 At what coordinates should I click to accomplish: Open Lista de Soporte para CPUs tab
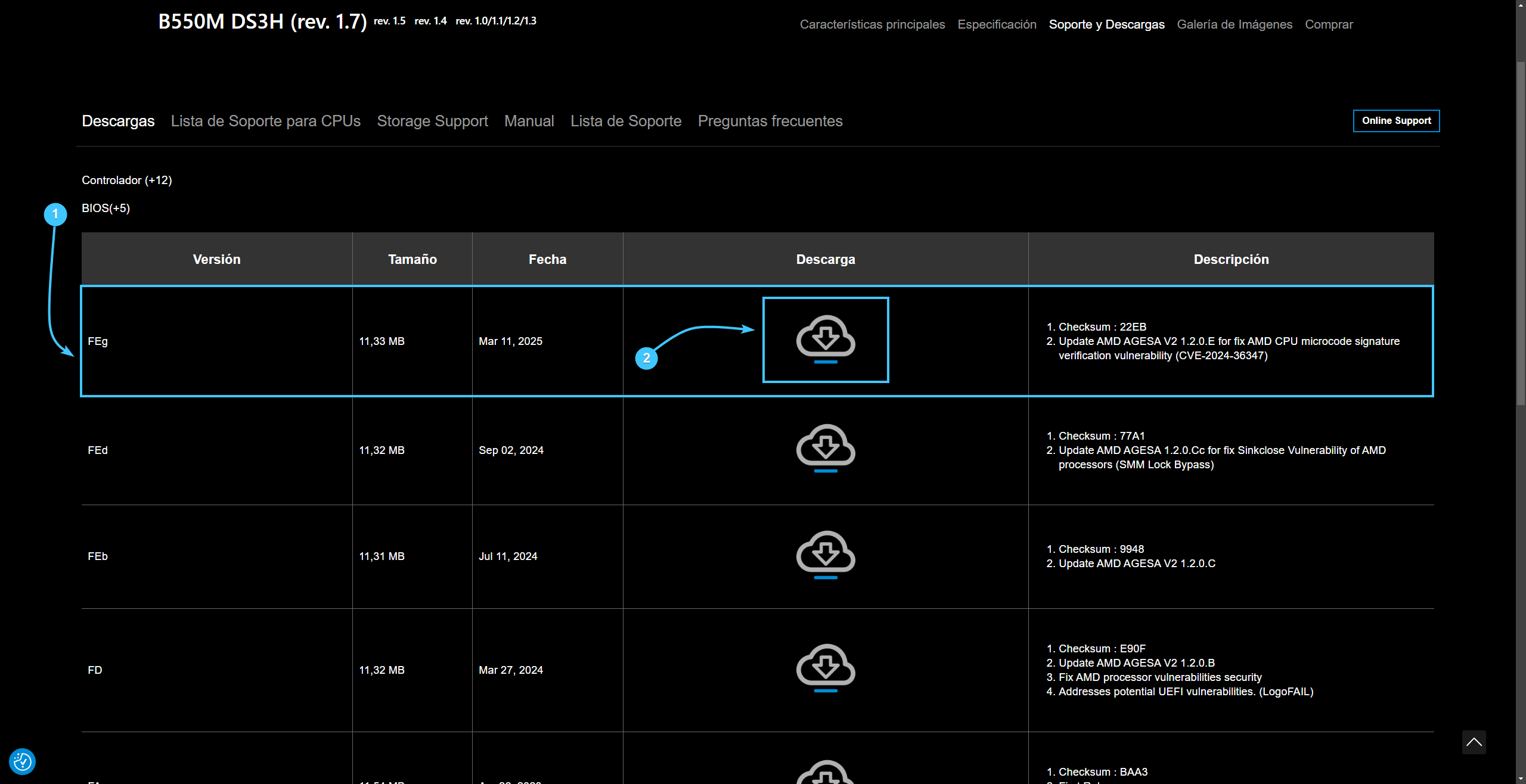click(265, 121)
